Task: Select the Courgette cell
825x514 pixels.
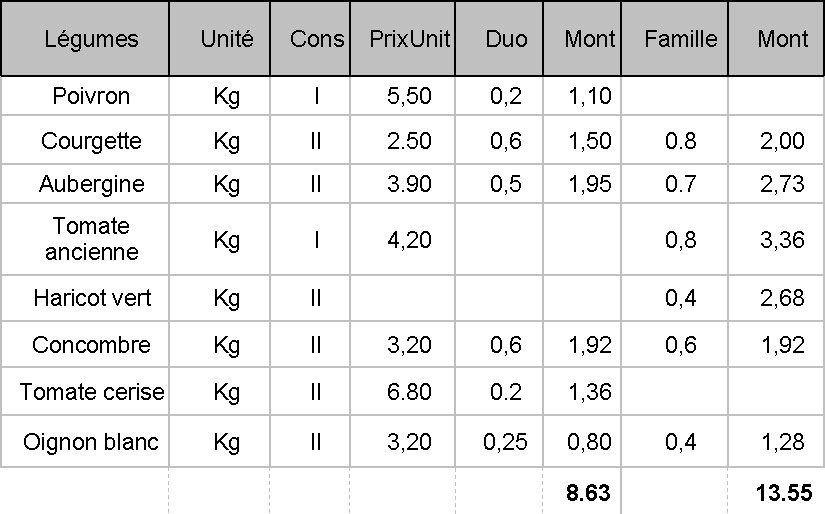Action: pyautogui.click(x=91, y=141)
